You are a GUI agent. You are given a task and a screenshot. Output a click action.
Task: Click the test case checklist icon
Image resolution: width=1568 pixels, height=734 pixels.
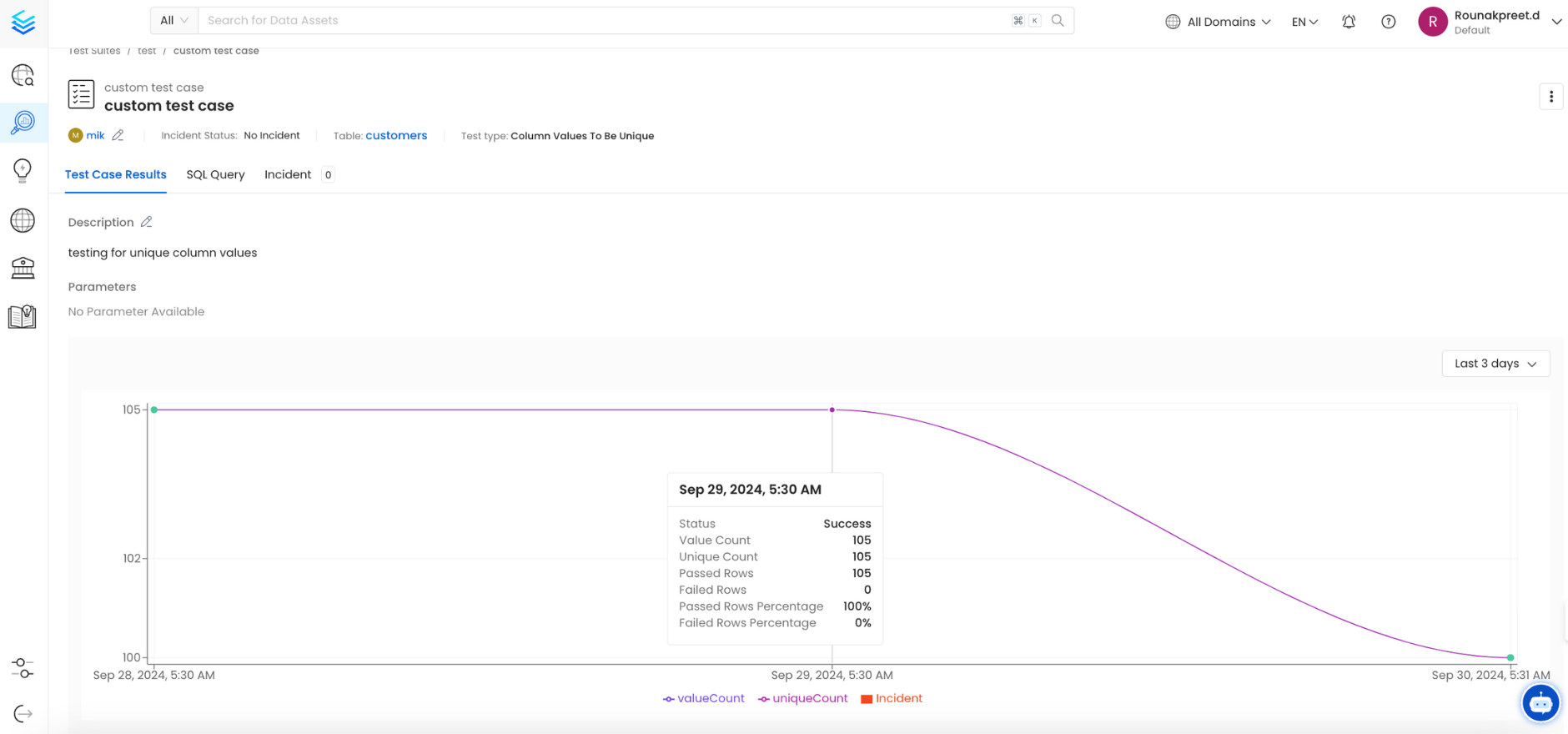81,94
